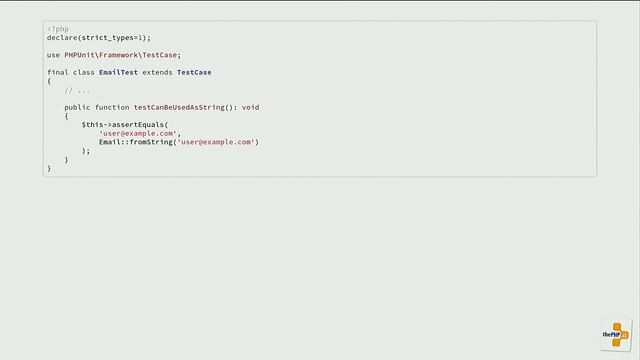This screenshot has width=640, height=360.
Task: Click 'TestCase' after the extends keyword
Action: [194, 72]
